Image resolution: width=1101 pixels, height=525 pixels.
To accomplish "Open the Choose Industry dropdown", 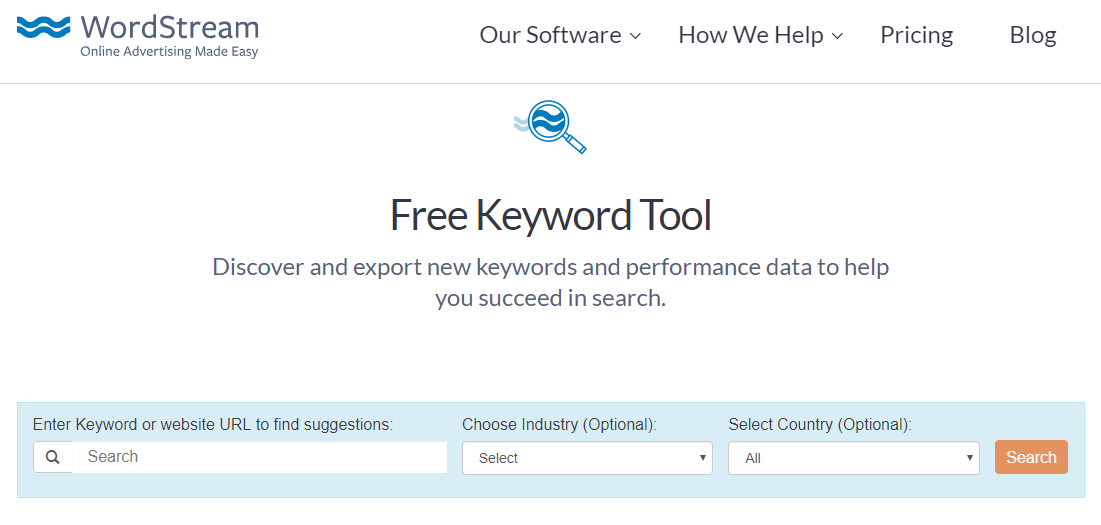I will [587, 458].
